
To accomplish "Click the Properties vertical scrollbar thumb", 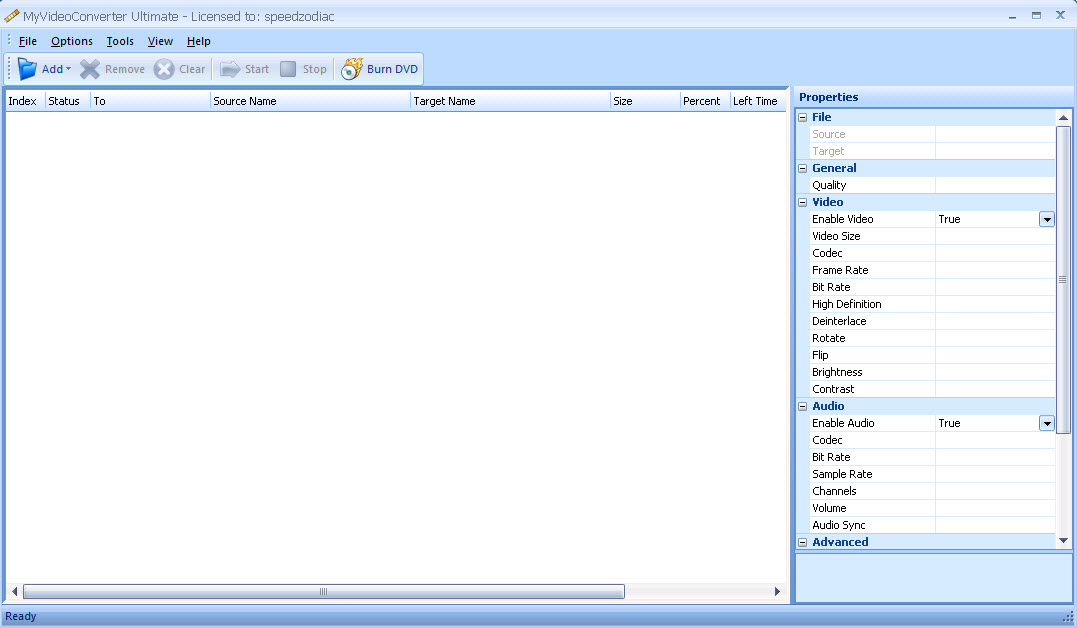I will pyautogui.click(x=1063, y=280).
